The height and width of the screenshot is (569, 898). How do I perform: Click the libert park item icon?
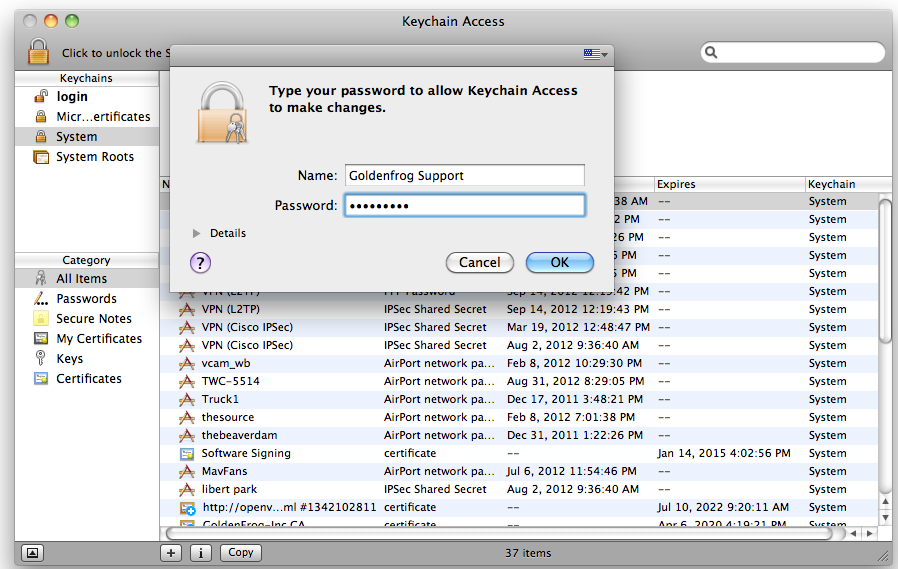pyautogui.click(x=187, y=489)
